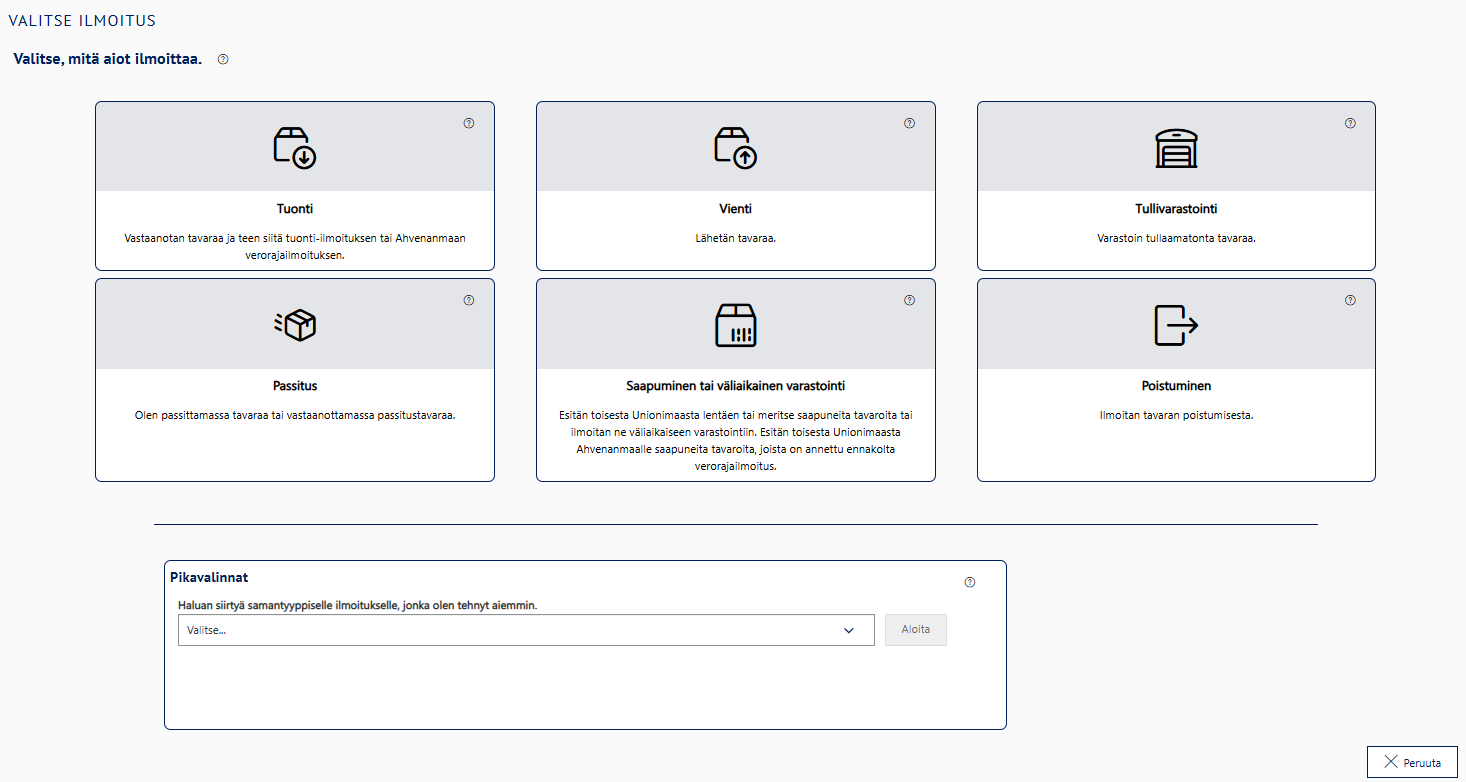
Task: Click the Tullivarastointi warehouse icon
Action: (x=1176, y=148)
